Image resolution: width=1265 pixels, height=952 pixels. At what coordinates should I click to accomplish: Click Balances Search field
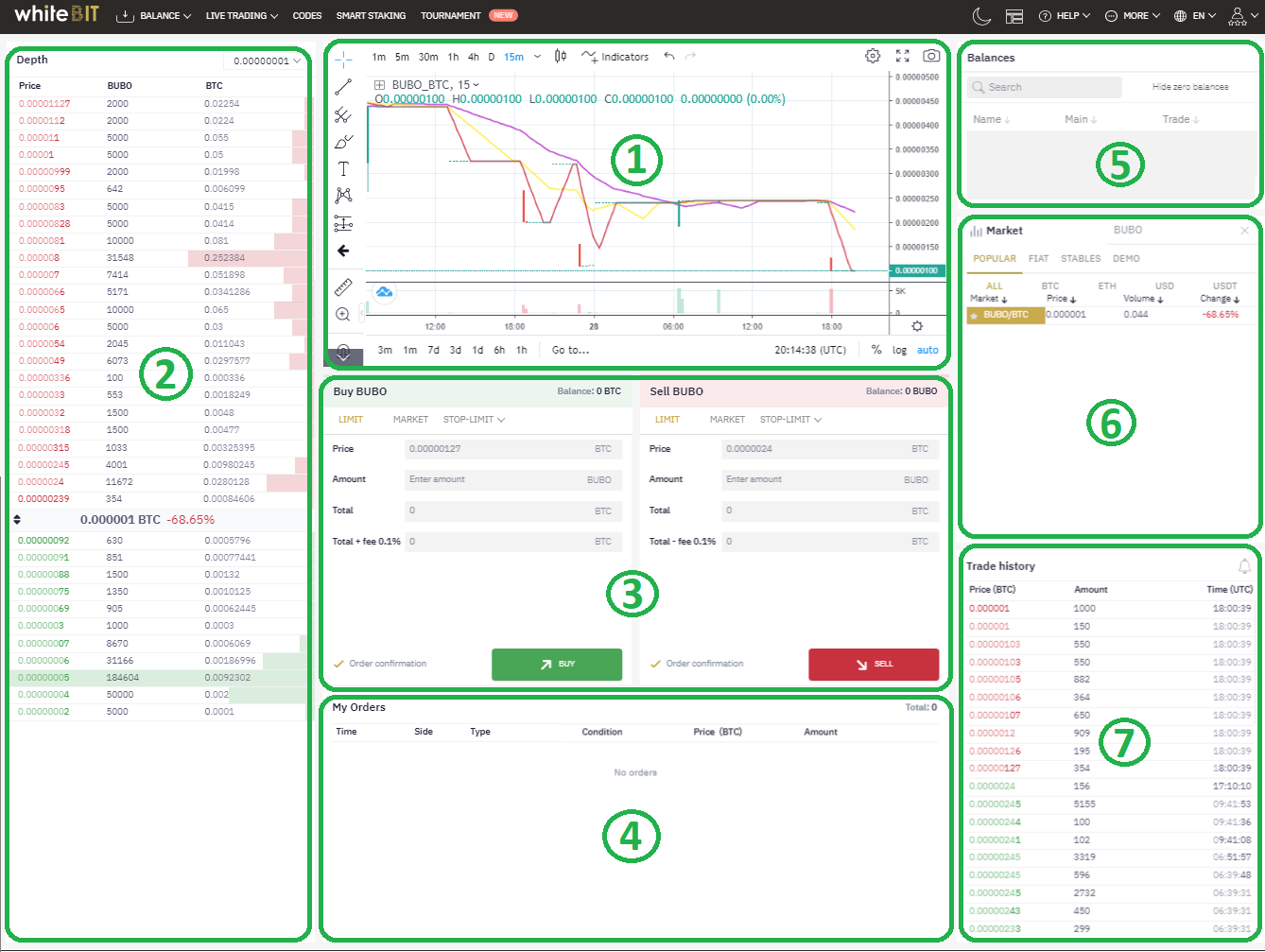(x=1044, y=87)
